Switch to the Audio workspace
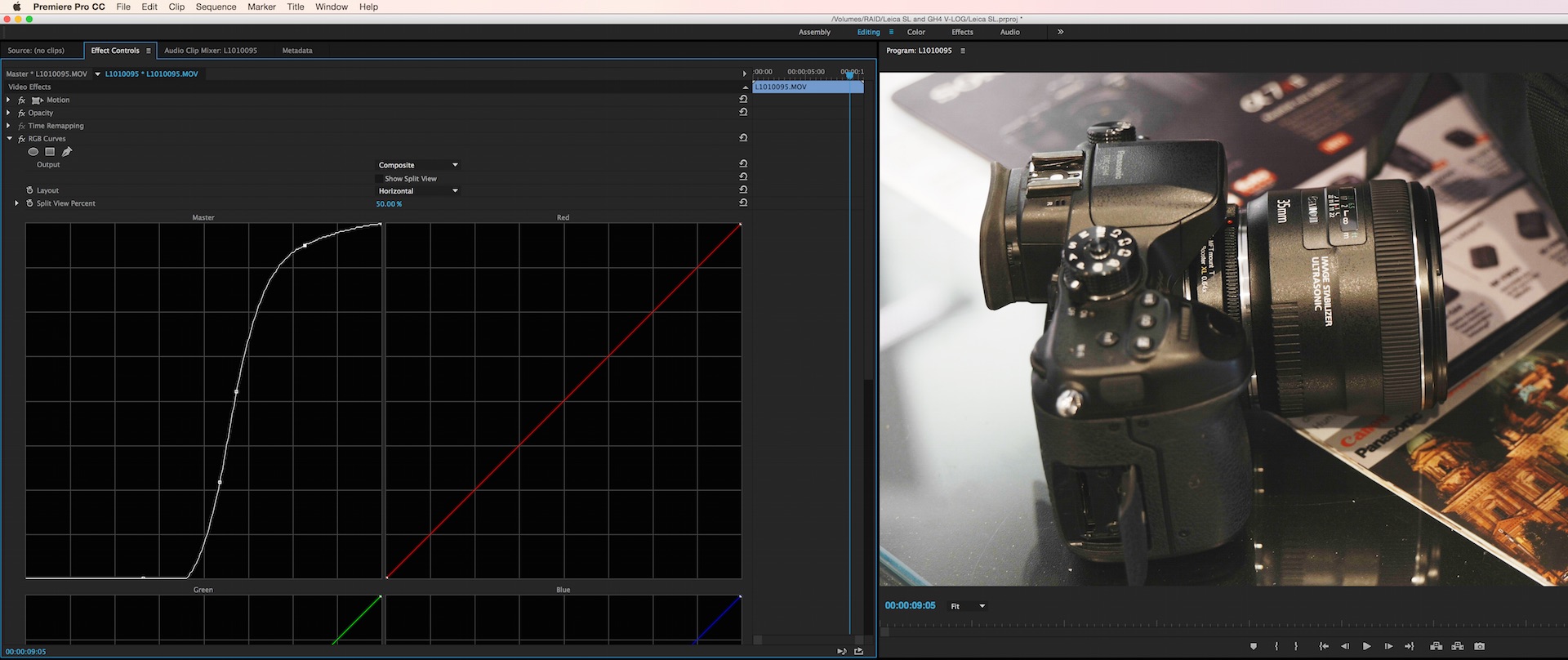Image resolution: width=1568 pixels, height=660 pixels. pos(1010,32)
